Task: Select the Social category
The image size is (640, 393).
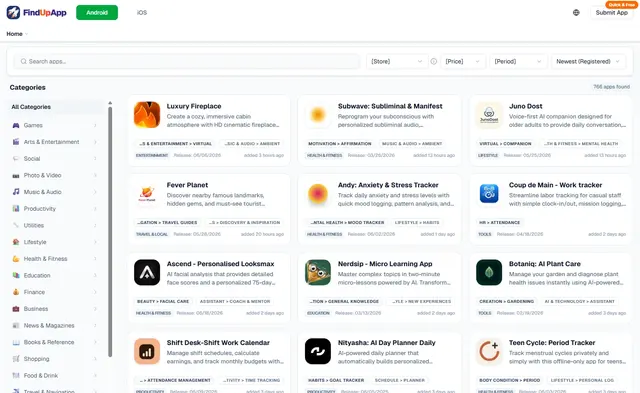Action: coord(56,159)
